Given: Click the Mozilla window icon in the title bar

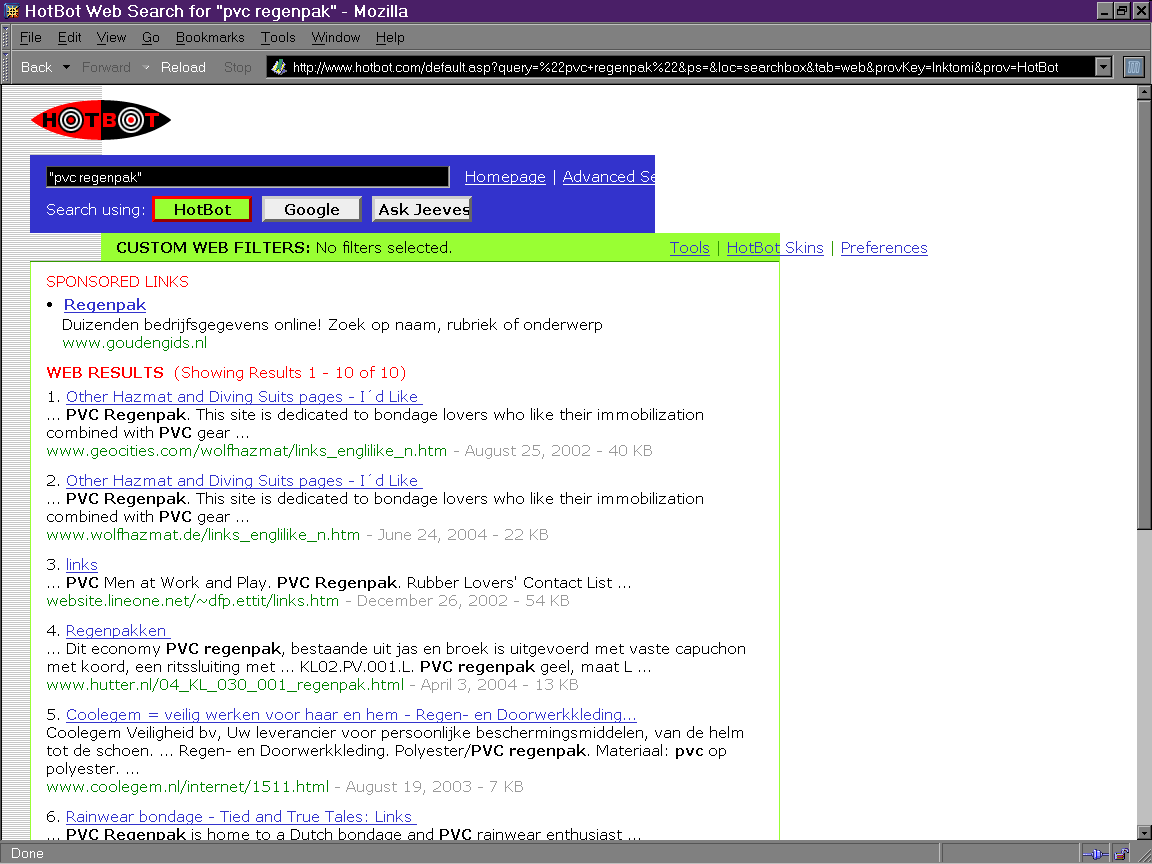Looking at the screenshot, I should [x=11, y=11].
